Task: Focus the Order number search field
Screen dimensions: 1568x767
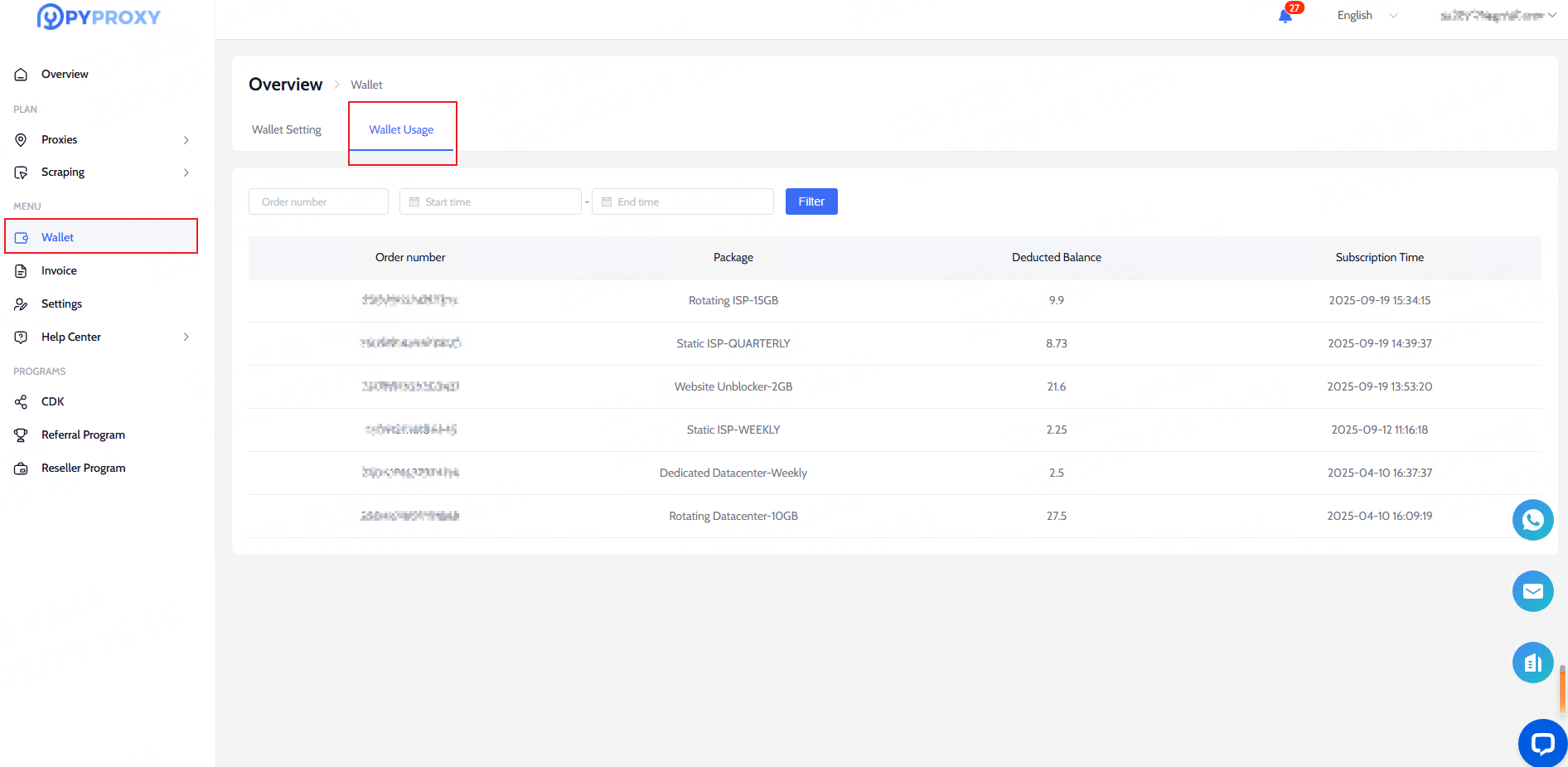Action: pos(318,201)
